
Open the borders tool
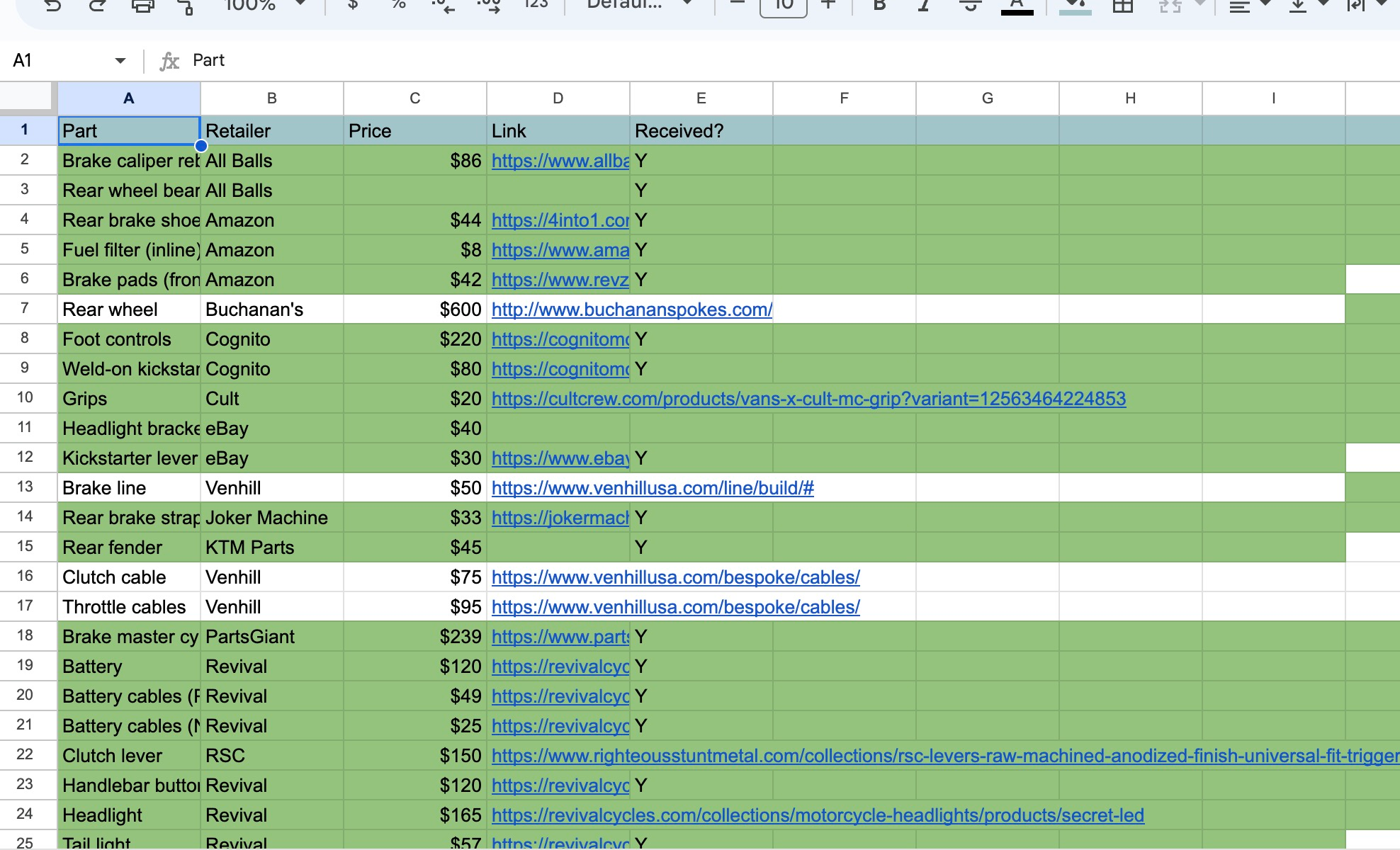(x=1123, y=6)
